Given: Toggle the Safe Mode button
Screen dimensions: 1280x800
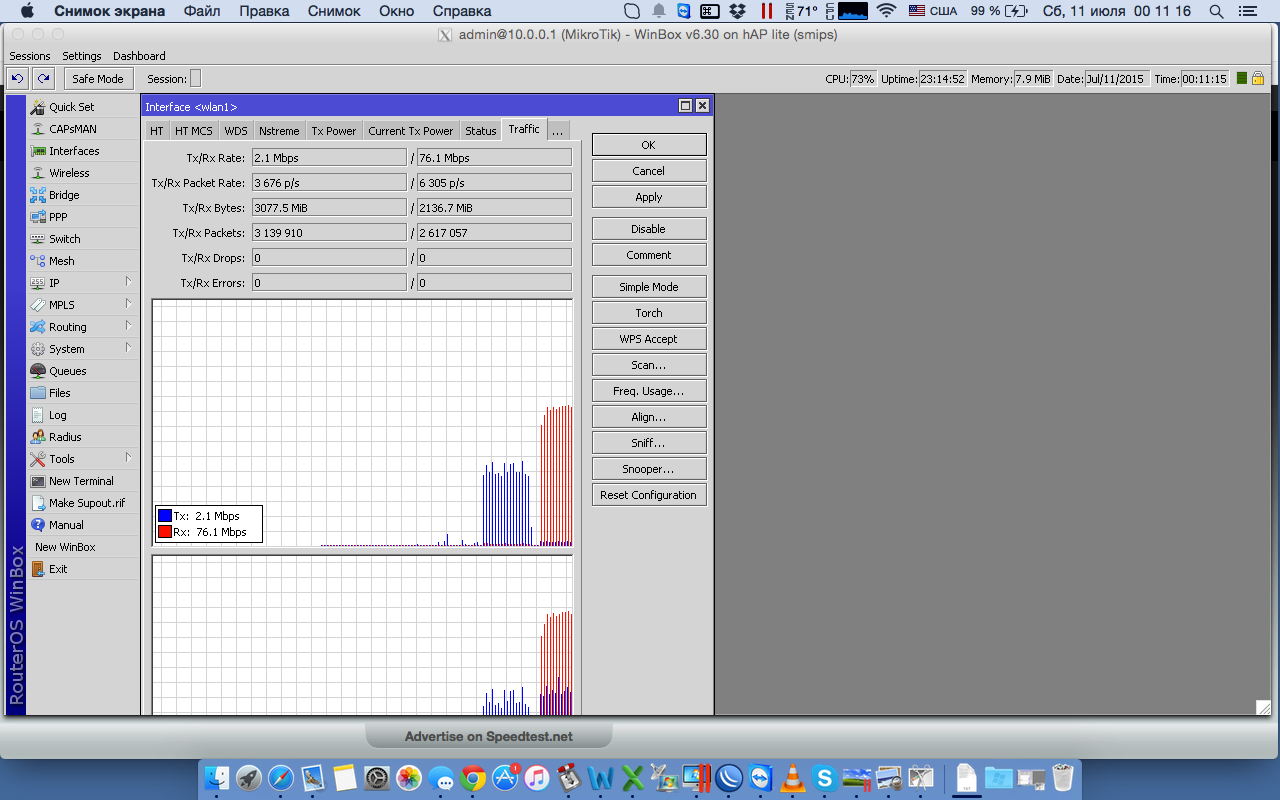Looking at the screenshot, I should [98, 79].
